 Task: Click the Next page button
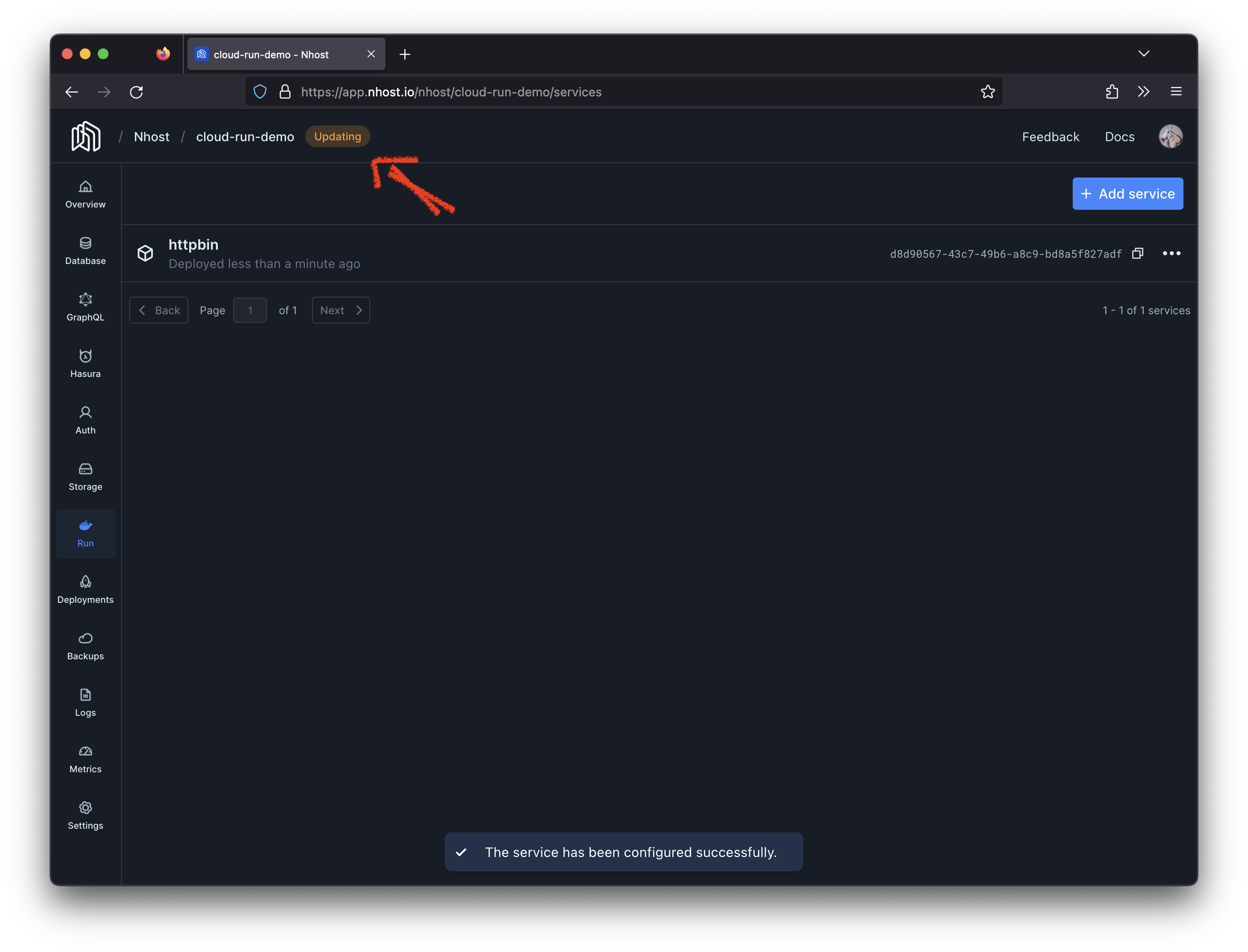[x=341, y=310]
